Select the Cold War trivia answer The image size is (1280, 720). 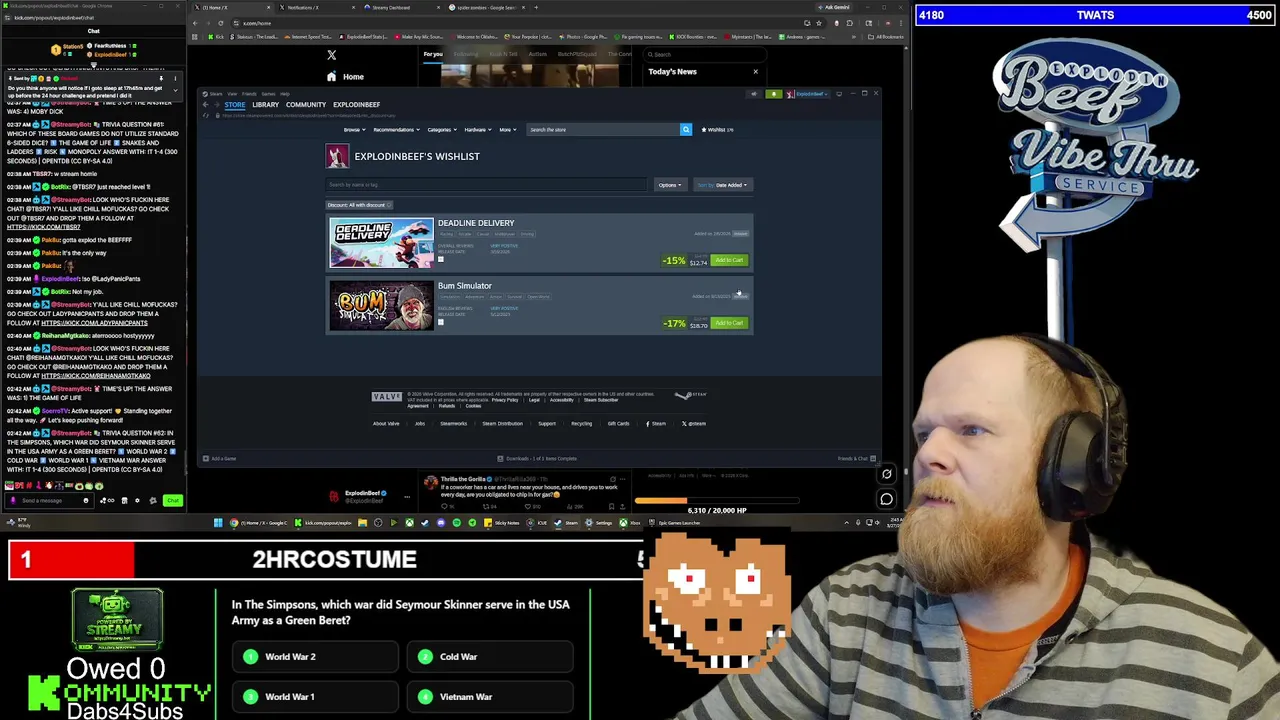pyautogui.click(x=490, y=657)
